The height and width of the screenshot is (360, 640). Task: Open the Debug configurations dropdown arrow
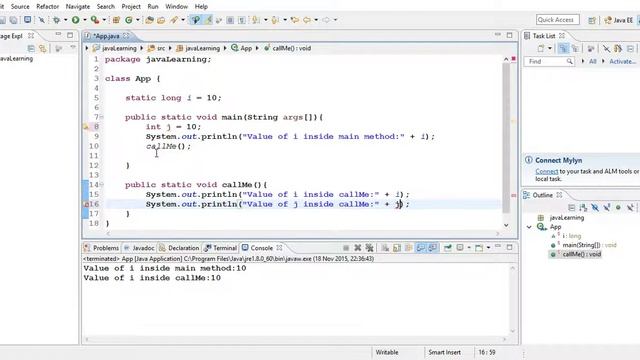pos(65,20)
